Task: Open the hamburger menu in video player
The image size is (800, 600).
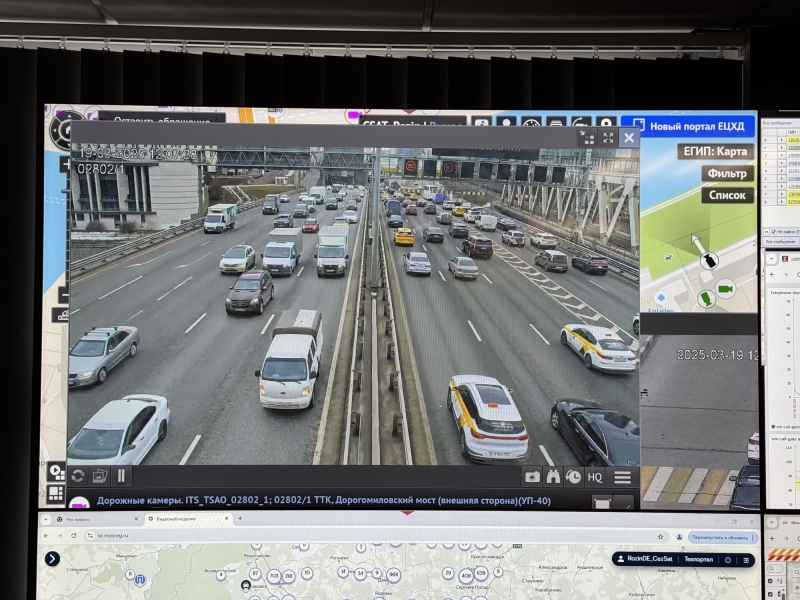Action: click(622, 477)
